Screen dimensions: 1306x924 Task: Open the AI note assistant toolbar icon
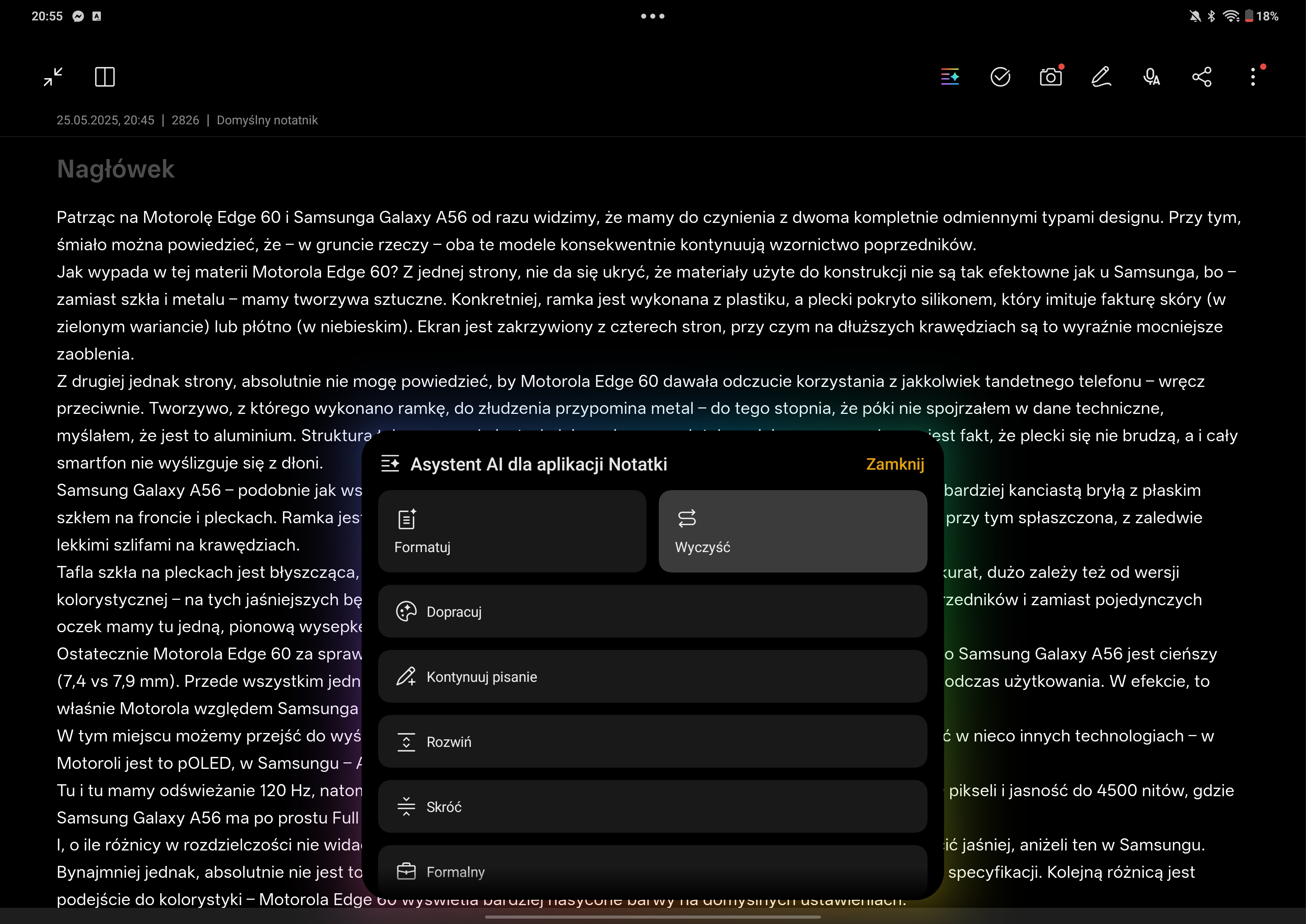pyautogui.click(x=950, y=77)
